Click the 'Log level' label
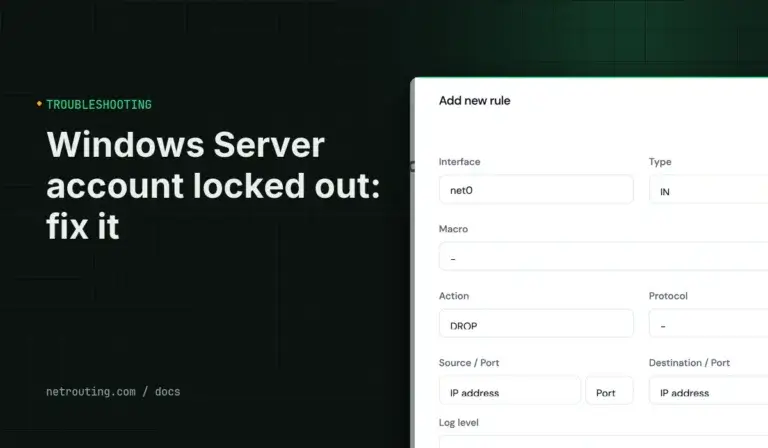This screenshot has height=448, width=768. 458,423
